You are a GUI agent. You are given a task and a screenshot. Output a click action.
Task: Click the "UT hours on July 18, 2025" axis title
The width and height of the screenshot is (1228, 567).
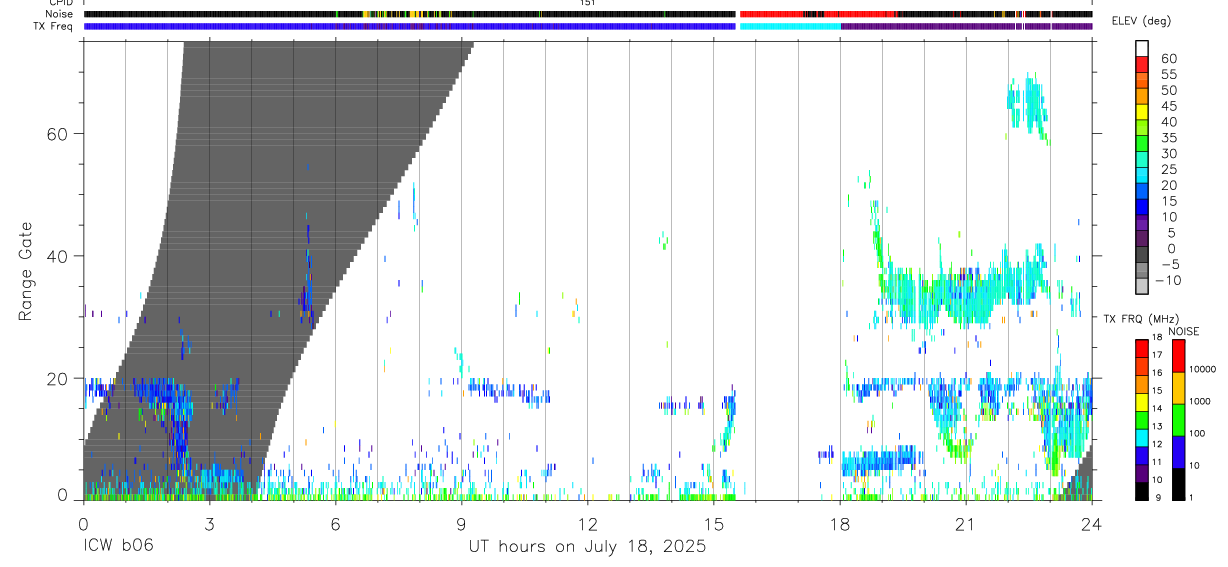(x=588, y=546)
